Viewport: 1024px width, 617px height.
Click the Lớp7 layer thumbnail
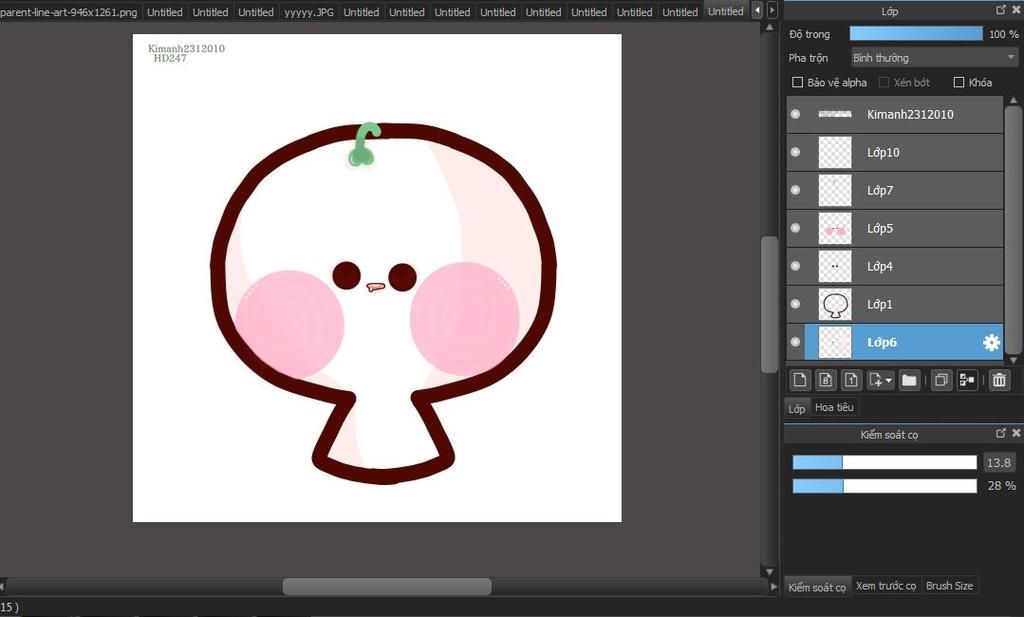[x=835, y=190]
